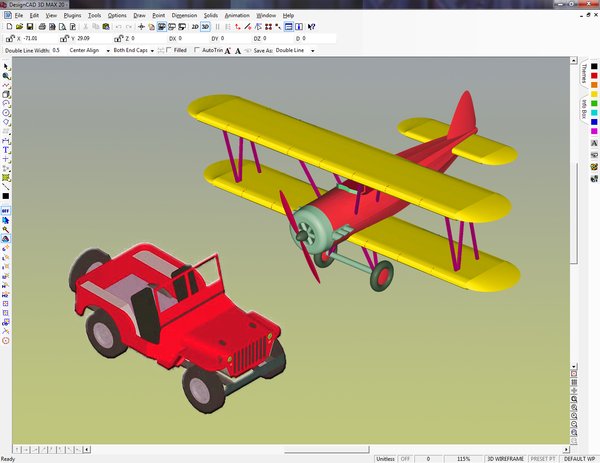This screenshot has height=463, width=600.
Task: Click the Open file folder icon
Action: pyautogui.click(x=18, y=27)
